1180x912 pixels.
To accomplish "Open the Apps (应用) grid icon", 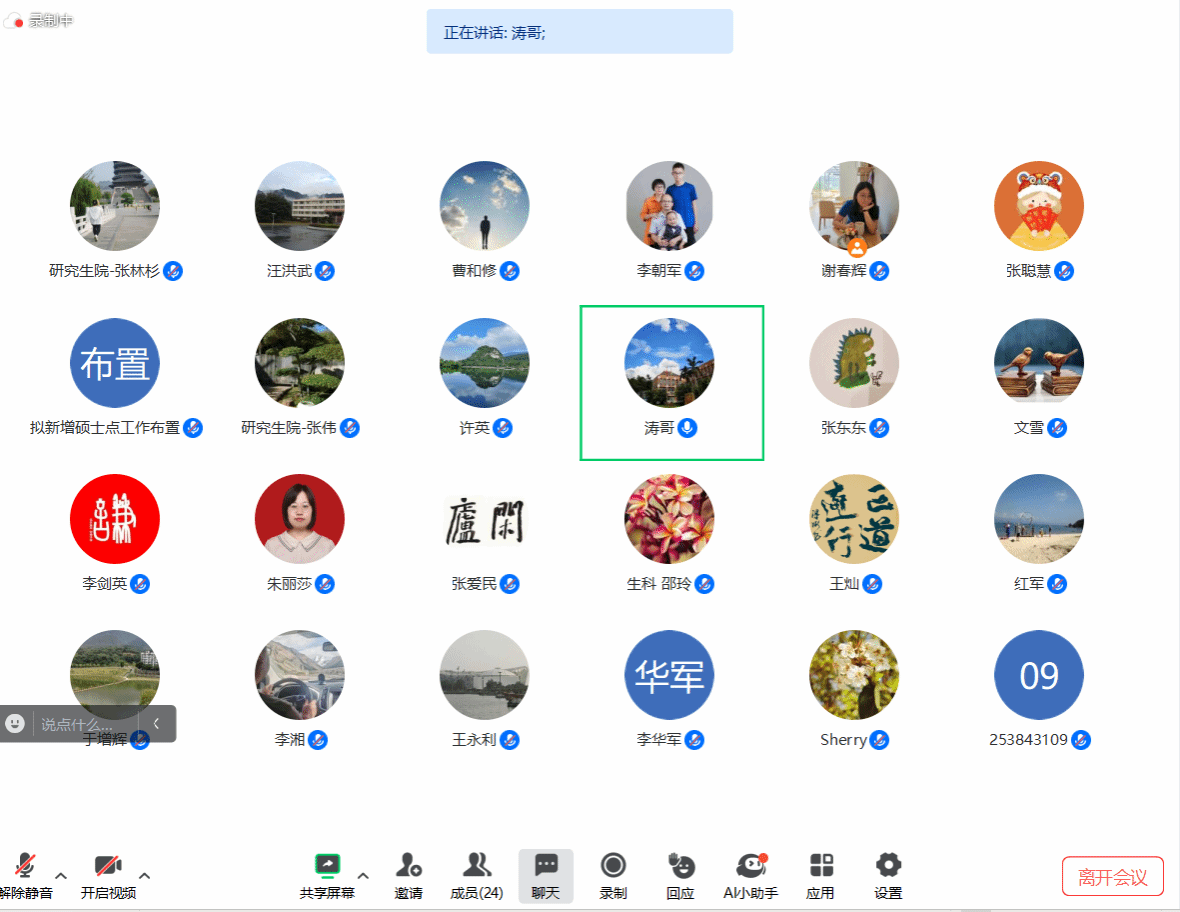I will coord(820,866).
